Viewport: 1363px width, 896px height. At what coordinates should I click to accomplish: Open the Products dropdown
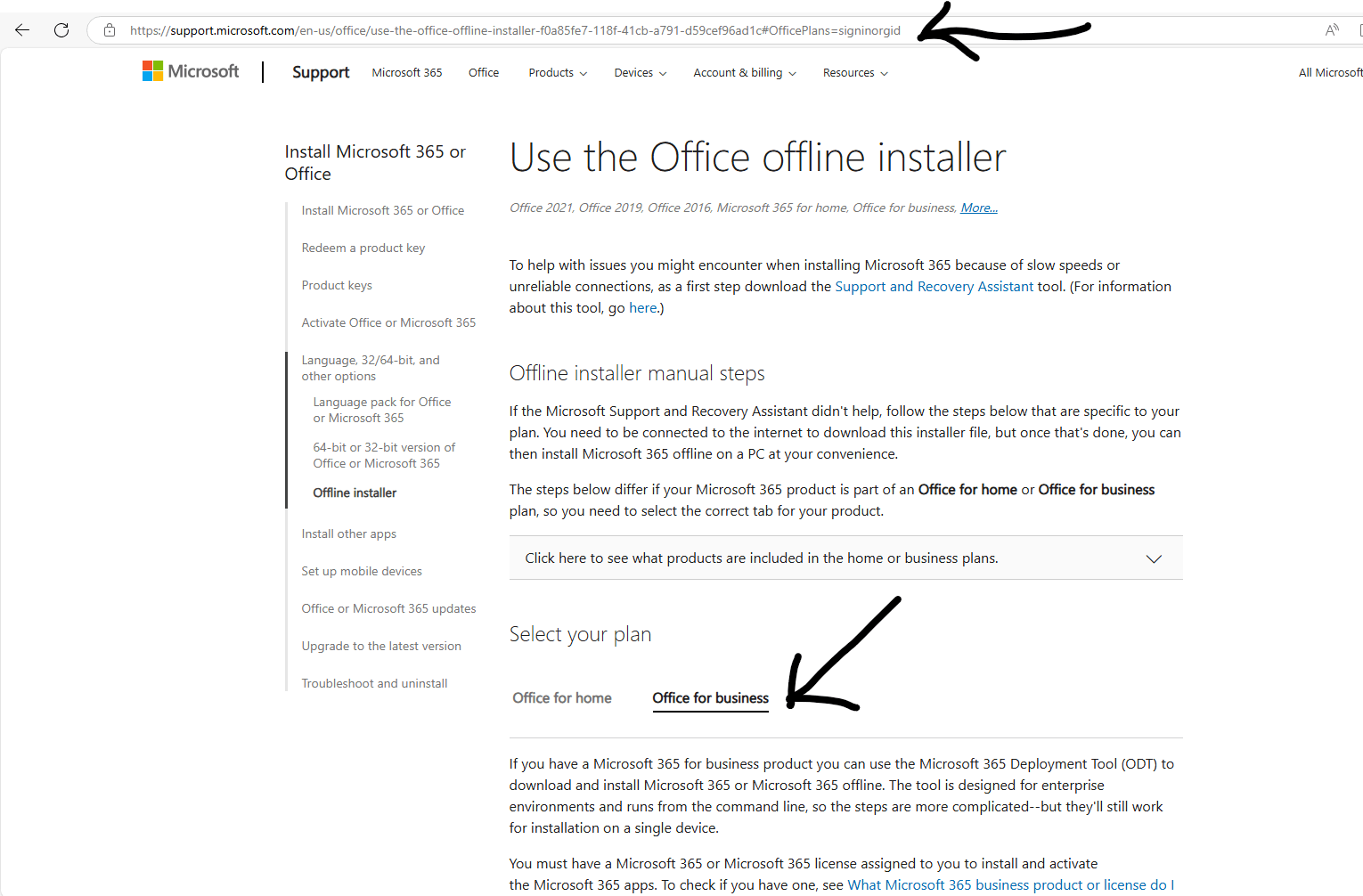tap(556, 72)
